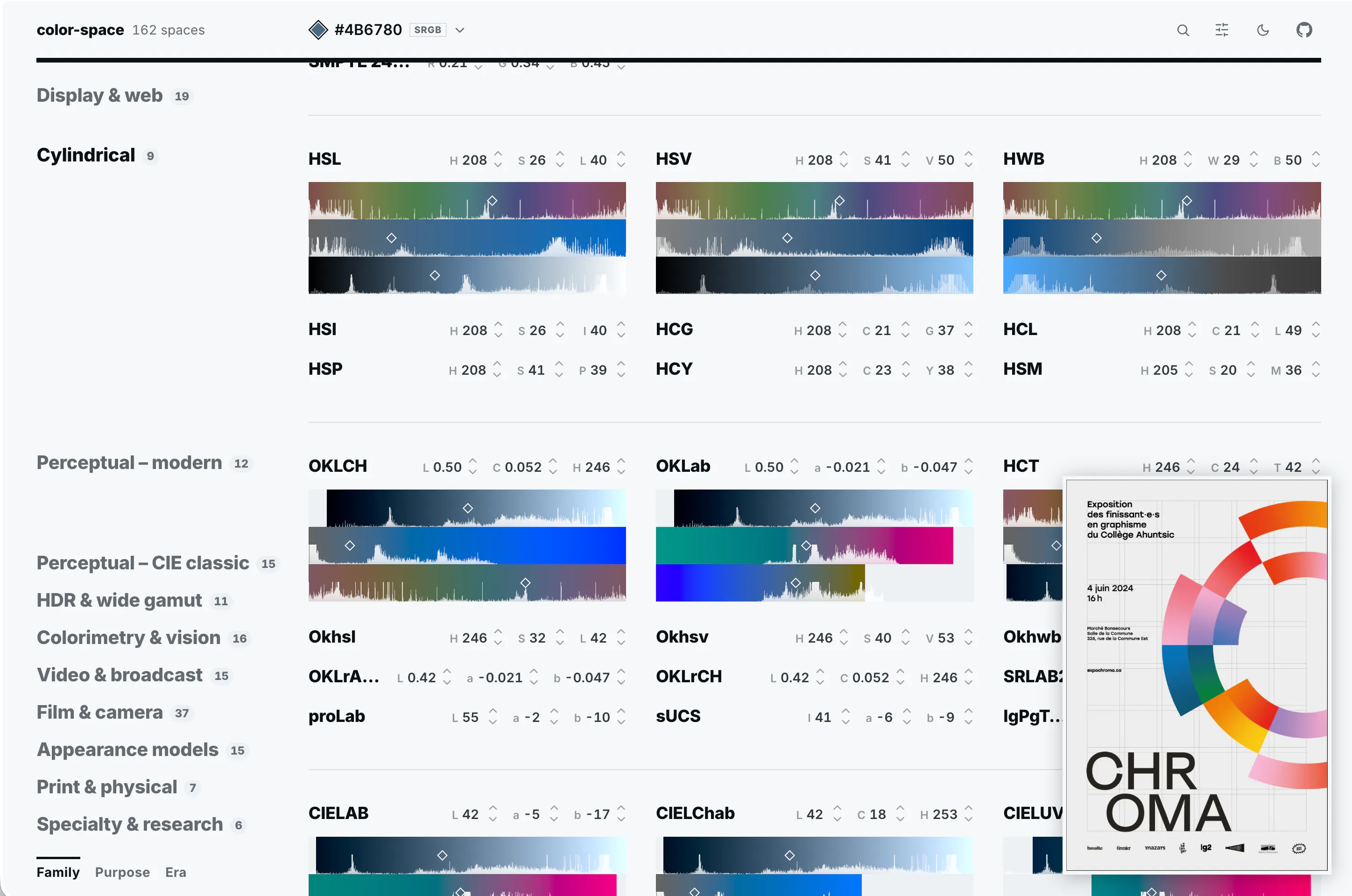This screenshot has height=896, width=1352.
Task: Go to the color-space home title
Action: pyautogui.click(x=80, y=30)
